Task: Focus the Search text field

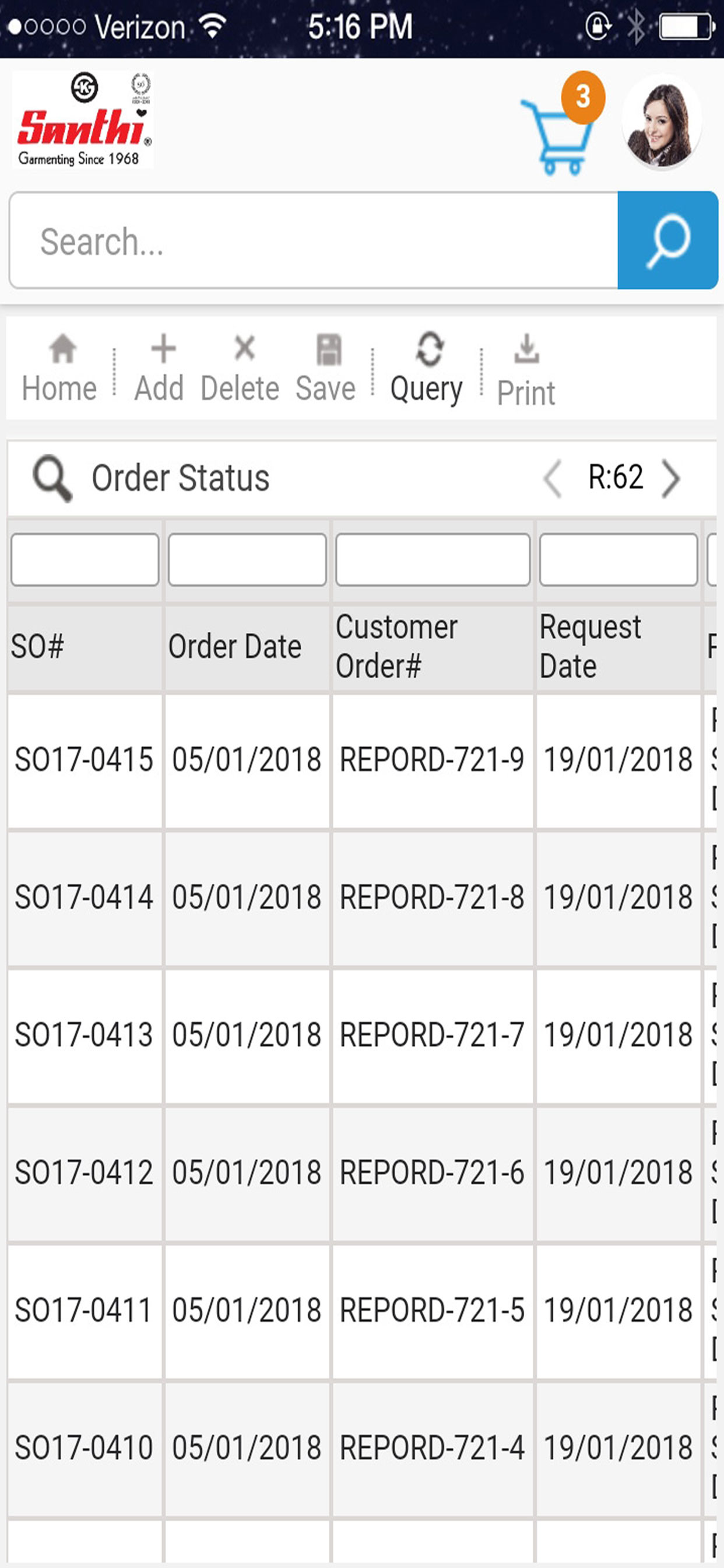Action: 314,240
